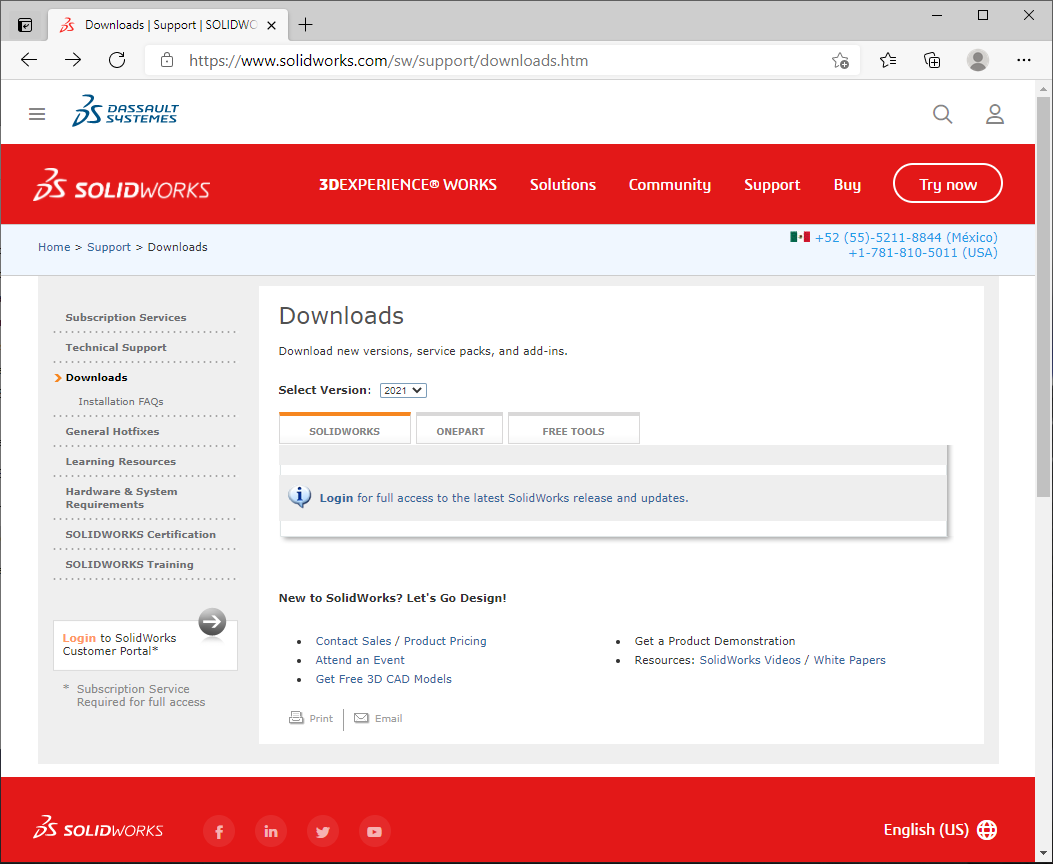The width and height of the screenshot is (1053, 864).
Task: Open SolidWorks Videos link
Action: (x=749, y=660)
